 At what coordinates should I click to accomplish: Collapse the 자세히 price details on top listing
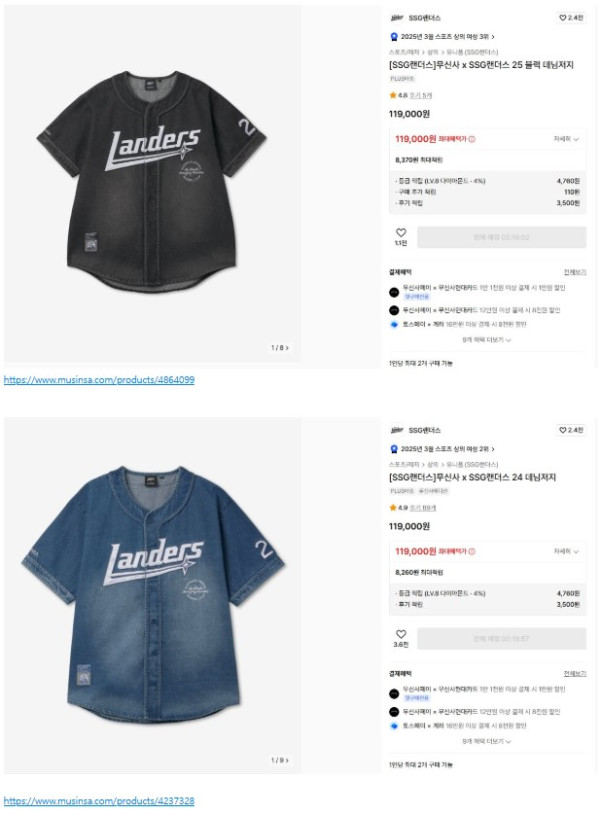click(566, 139)
